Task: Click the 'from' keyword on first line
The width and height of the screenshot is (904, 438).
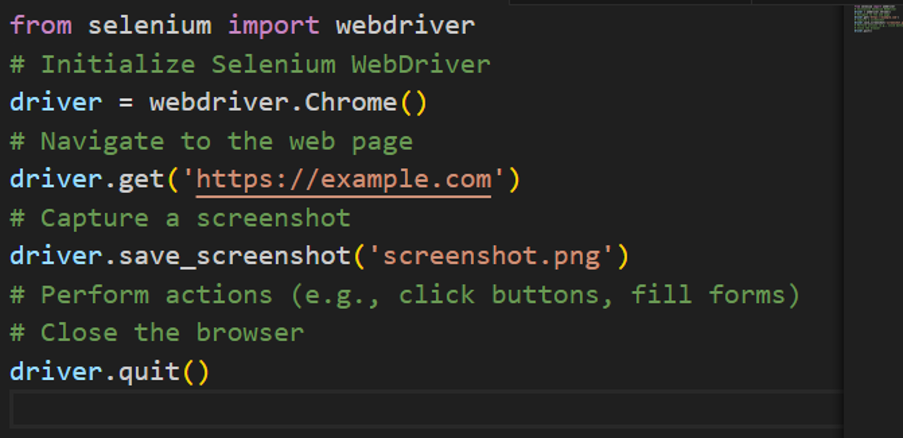Action: click(x=41, y=25)
